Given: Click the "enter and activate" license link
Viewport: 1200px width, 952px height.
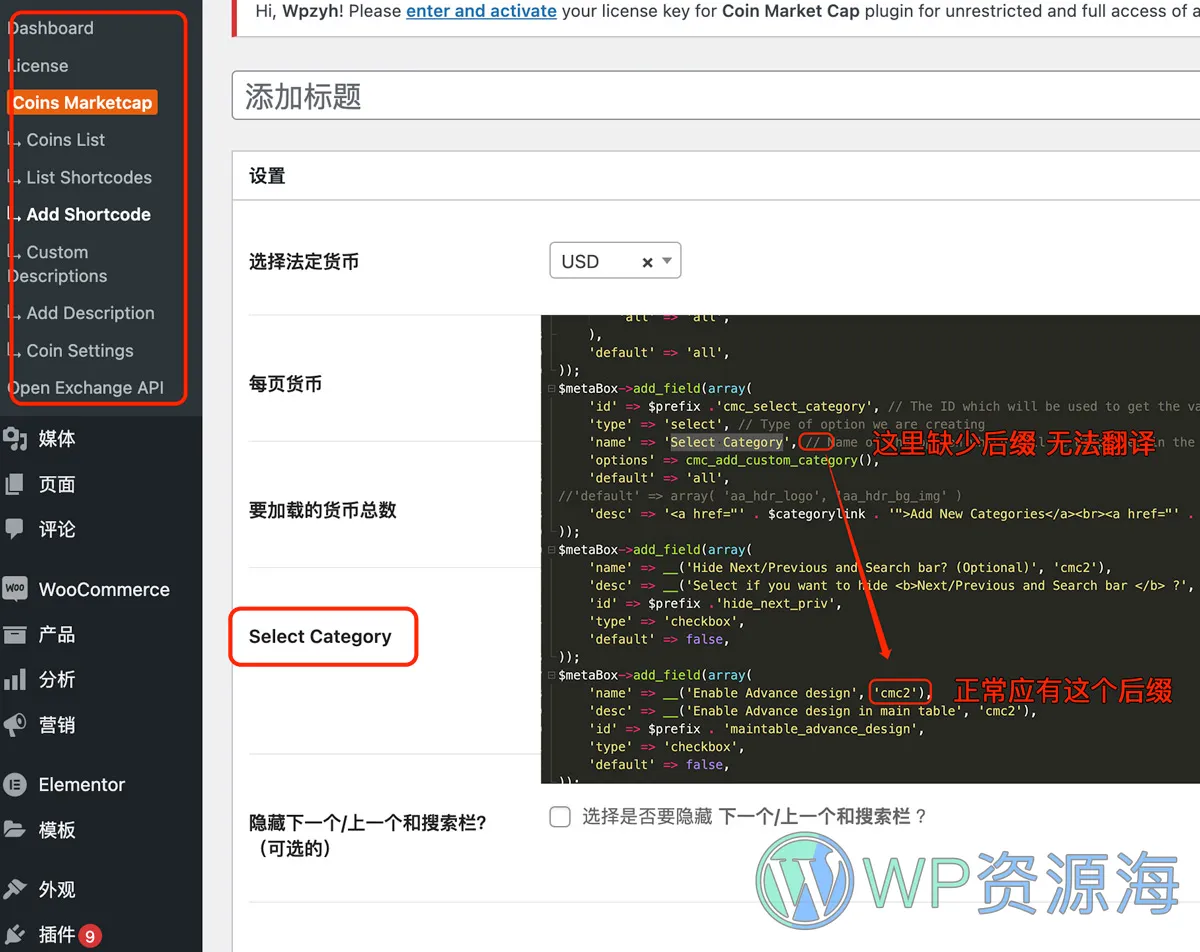Looking at the screenshot, I should pos(481,11).
